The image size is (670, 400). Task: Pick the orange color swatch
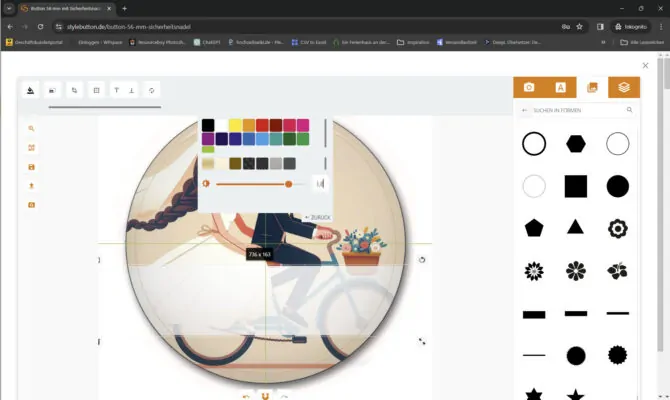(249, 125)
